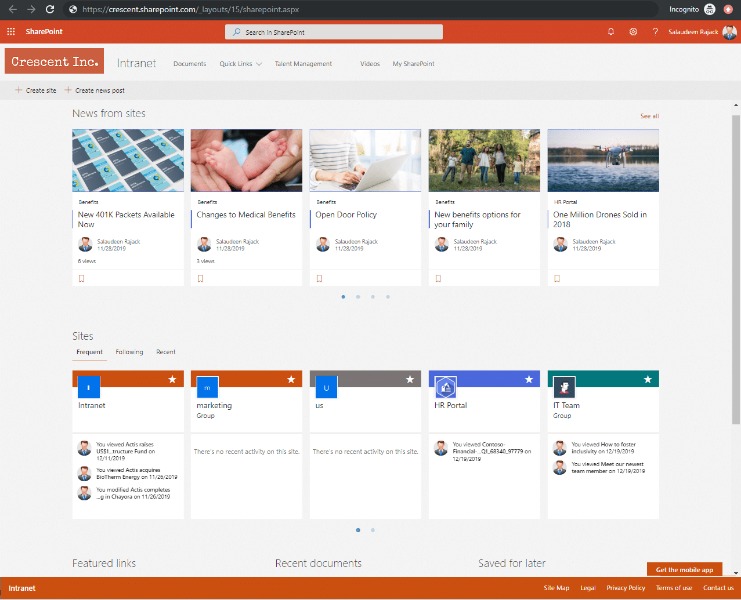Click the HR Portal site icon
The height and width of the screenshot is (600, 741).
point(445,387)
